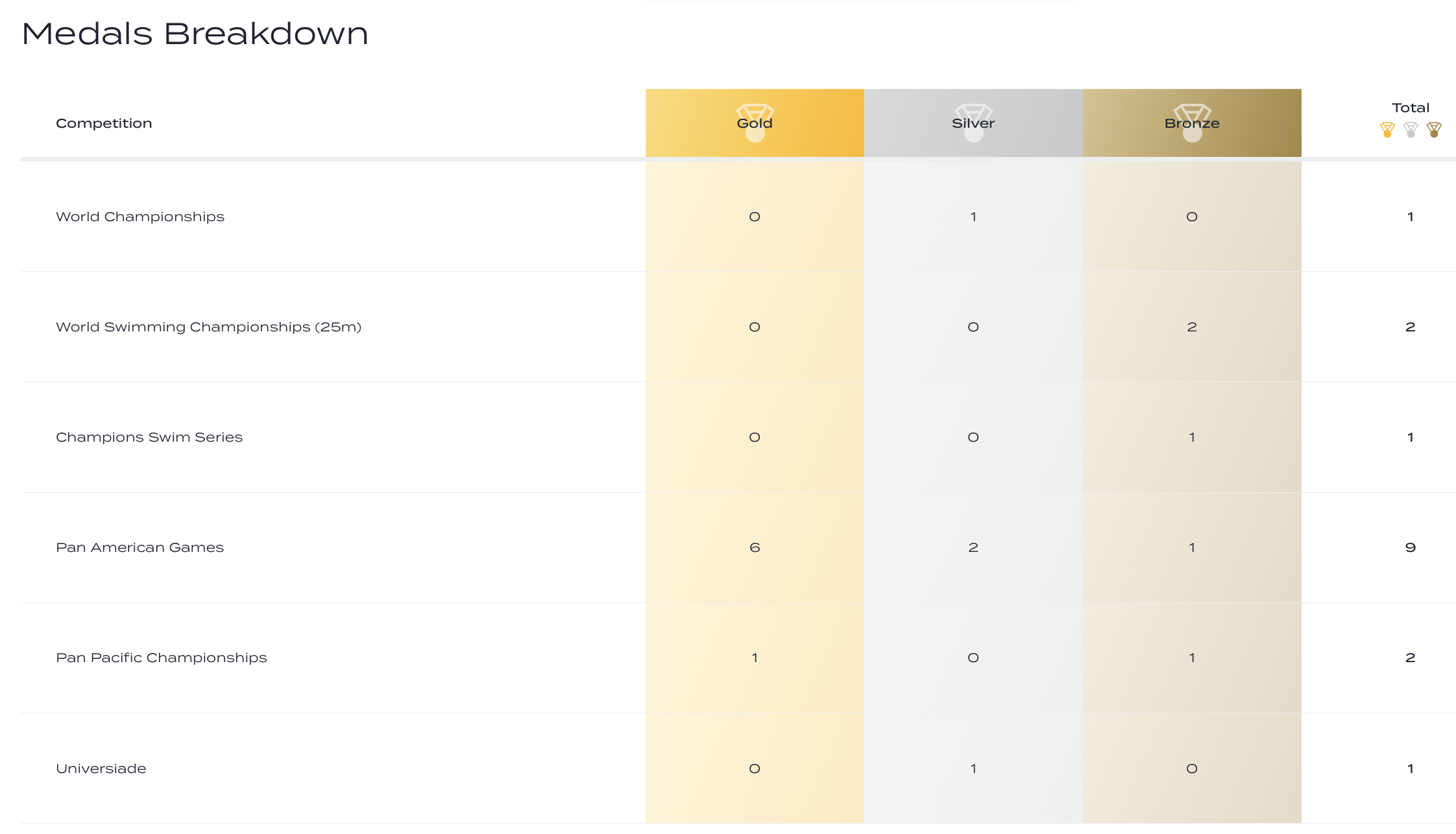Image resolution: width=1456 pixels, height=834 pixels.
Task: Click the small bronze medal icon under Total
Action: click(1434, 130)
